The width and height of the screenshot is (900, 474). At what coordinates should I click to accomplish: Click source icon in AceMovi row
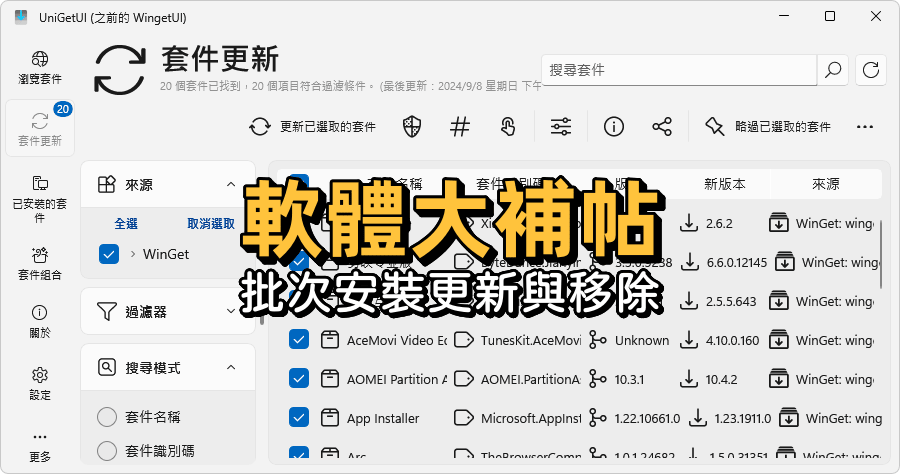pos(778,340)
